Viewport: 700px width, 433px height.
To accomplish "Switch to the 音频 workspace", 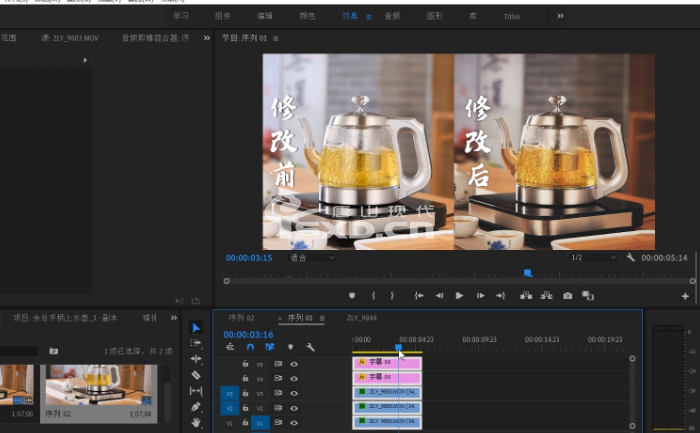I will 392,16.
